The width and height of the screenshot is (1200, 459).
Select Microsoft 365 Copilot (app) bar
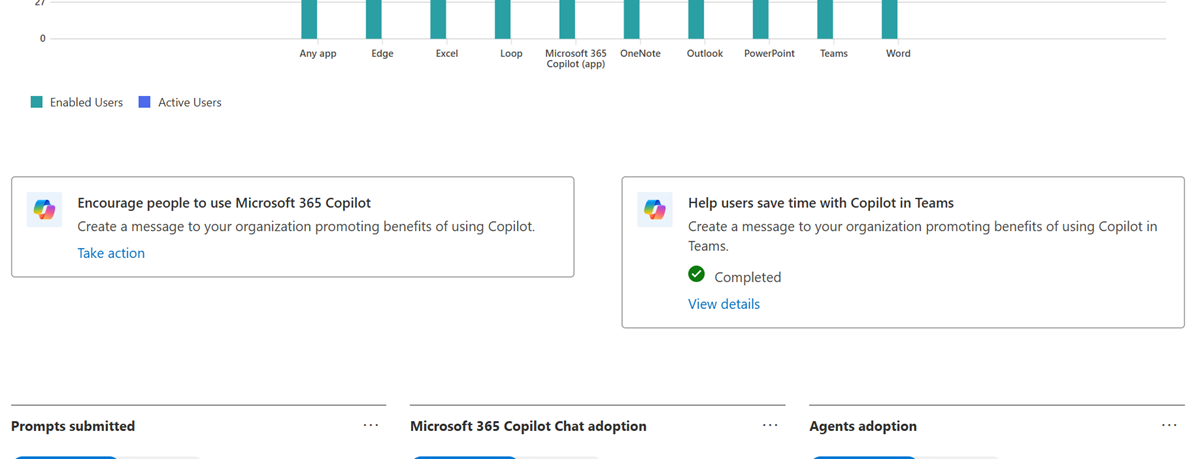tap(567, 19)
